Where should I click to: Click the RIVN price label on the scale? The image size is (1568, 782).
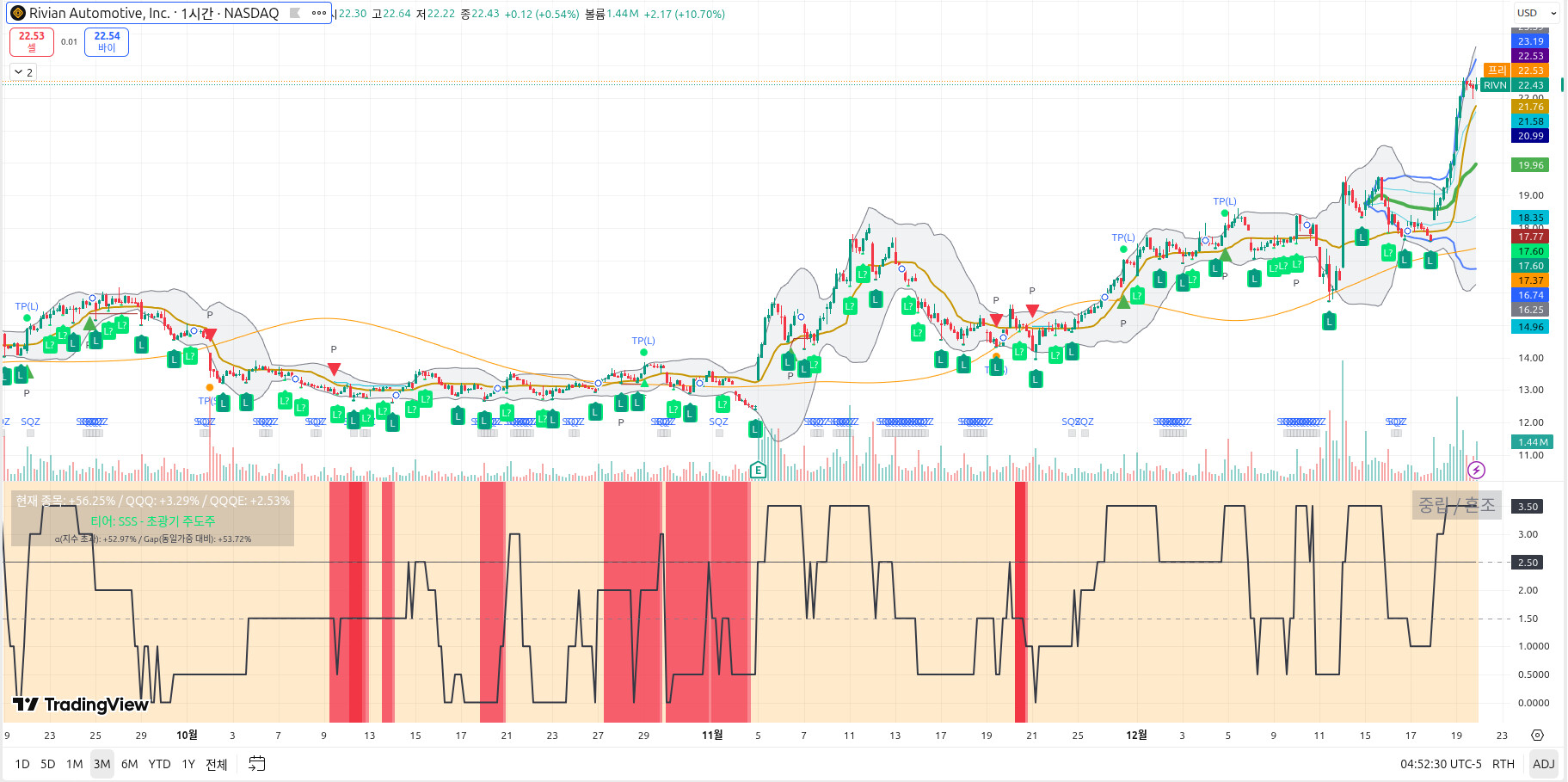(x=1496, y=85)
